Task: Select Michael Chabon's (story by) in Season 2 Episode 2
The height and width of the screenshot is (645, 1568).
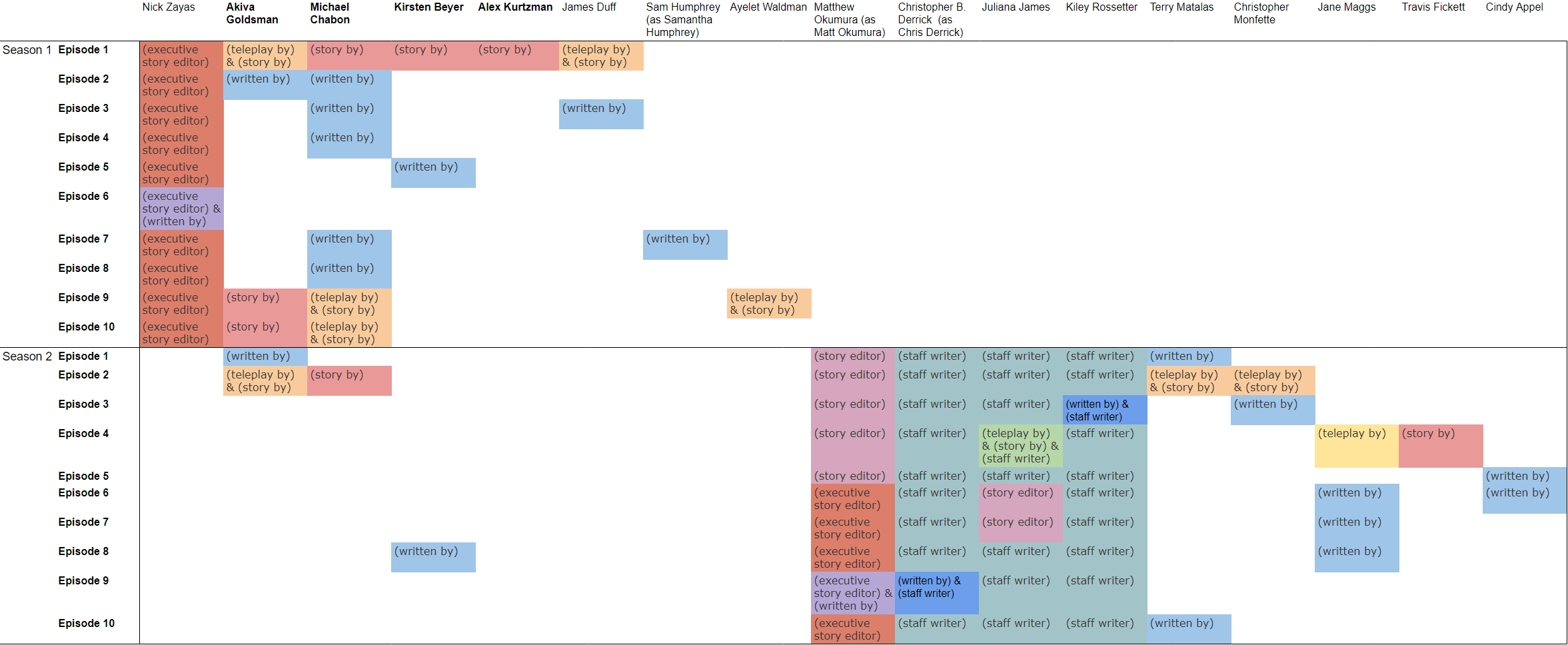Action: pyautogui.click(x=349, y=381)
